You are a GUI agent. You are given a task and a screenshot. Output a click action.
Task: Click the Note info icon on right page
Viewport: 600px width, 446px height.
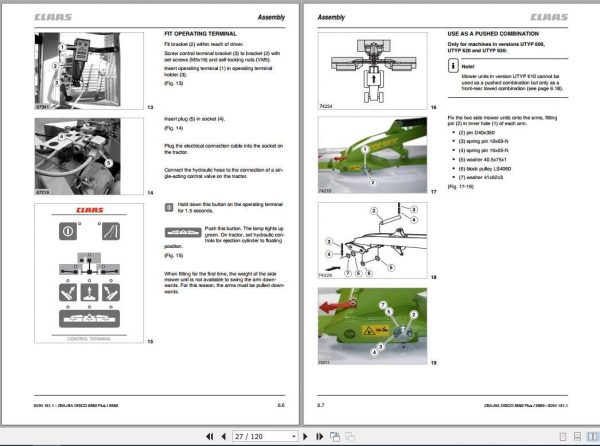point(453,66)
